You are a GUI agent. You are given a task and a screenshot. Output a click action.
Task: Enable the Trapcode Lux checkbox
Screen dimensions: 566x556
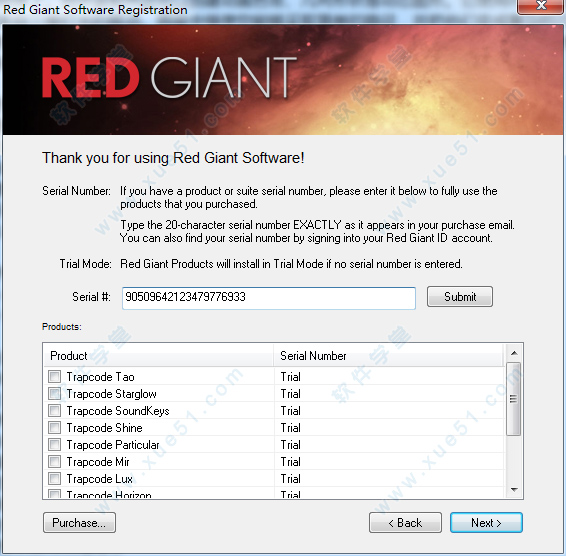point(55,478)
